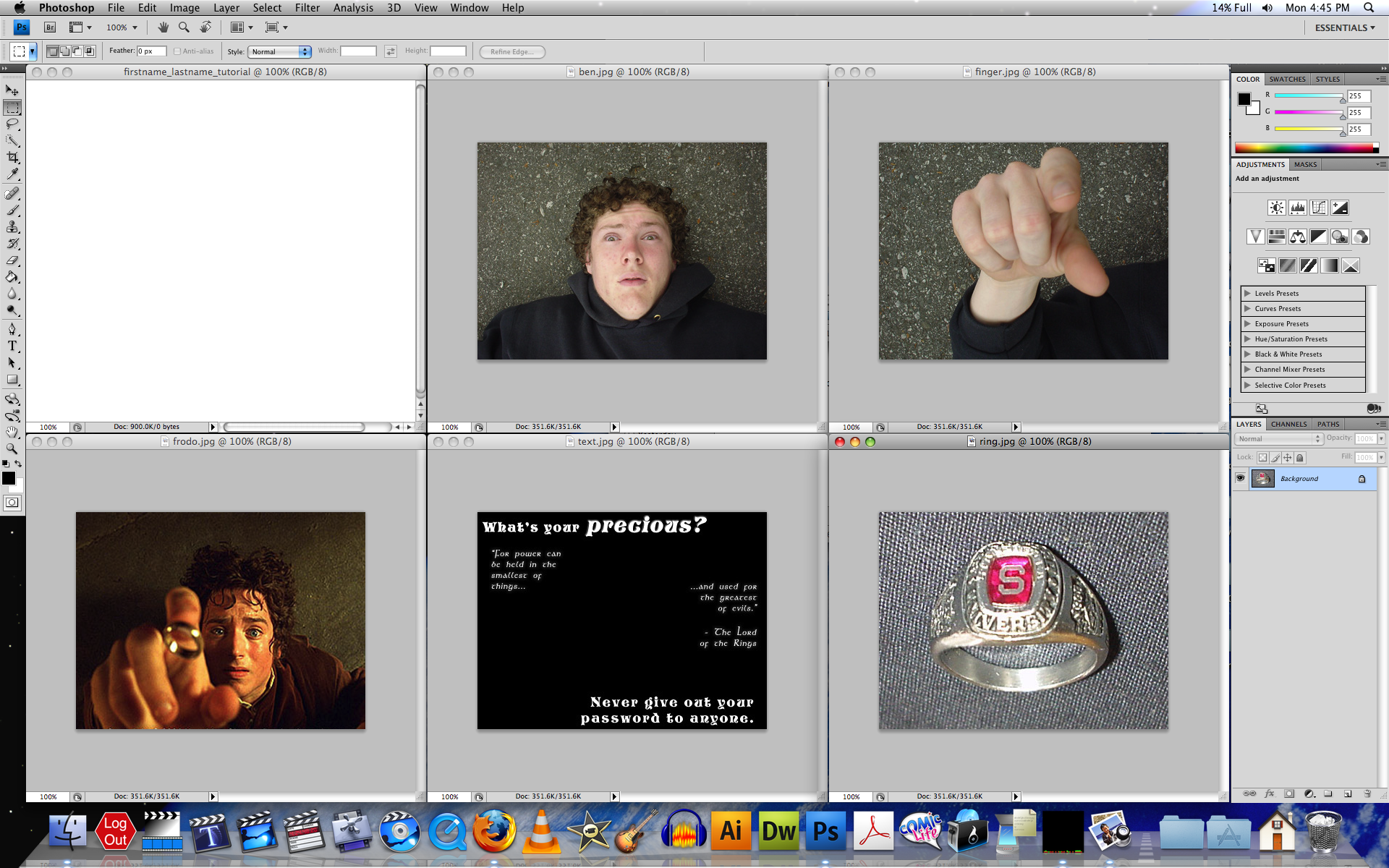Viewport: 1389px width, 868px height.
Task: Open the Layer menu
Action: 226,8
